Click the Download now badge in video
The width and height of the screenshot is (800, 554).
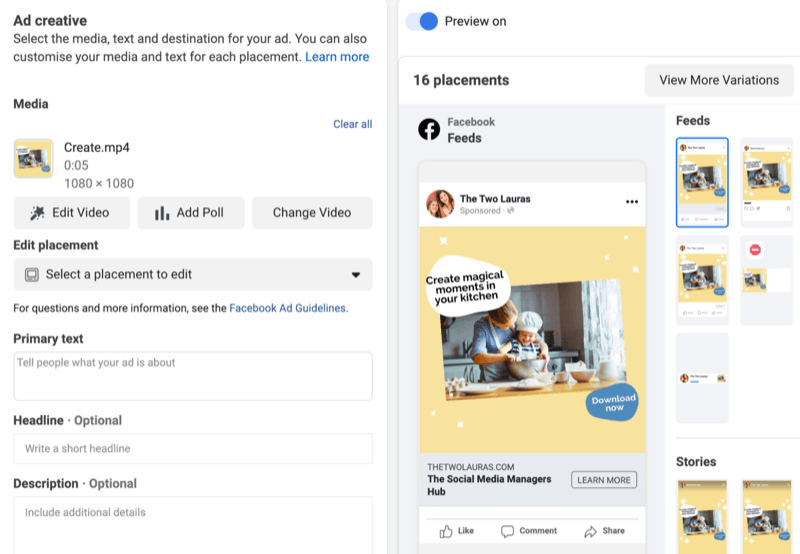coord(613,402)
